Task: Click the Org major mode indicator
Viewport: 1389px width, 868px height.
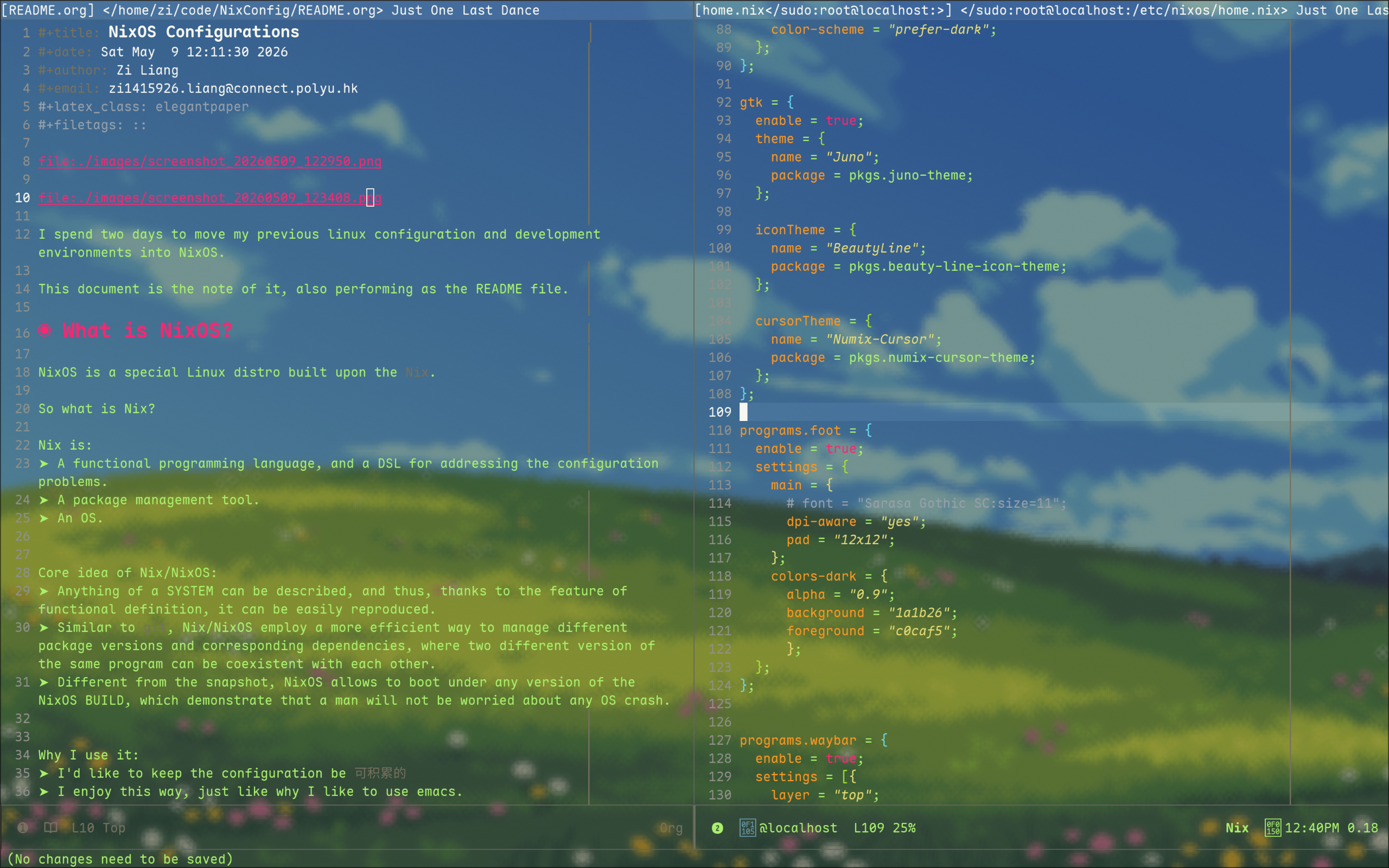Action: (671, 828)
